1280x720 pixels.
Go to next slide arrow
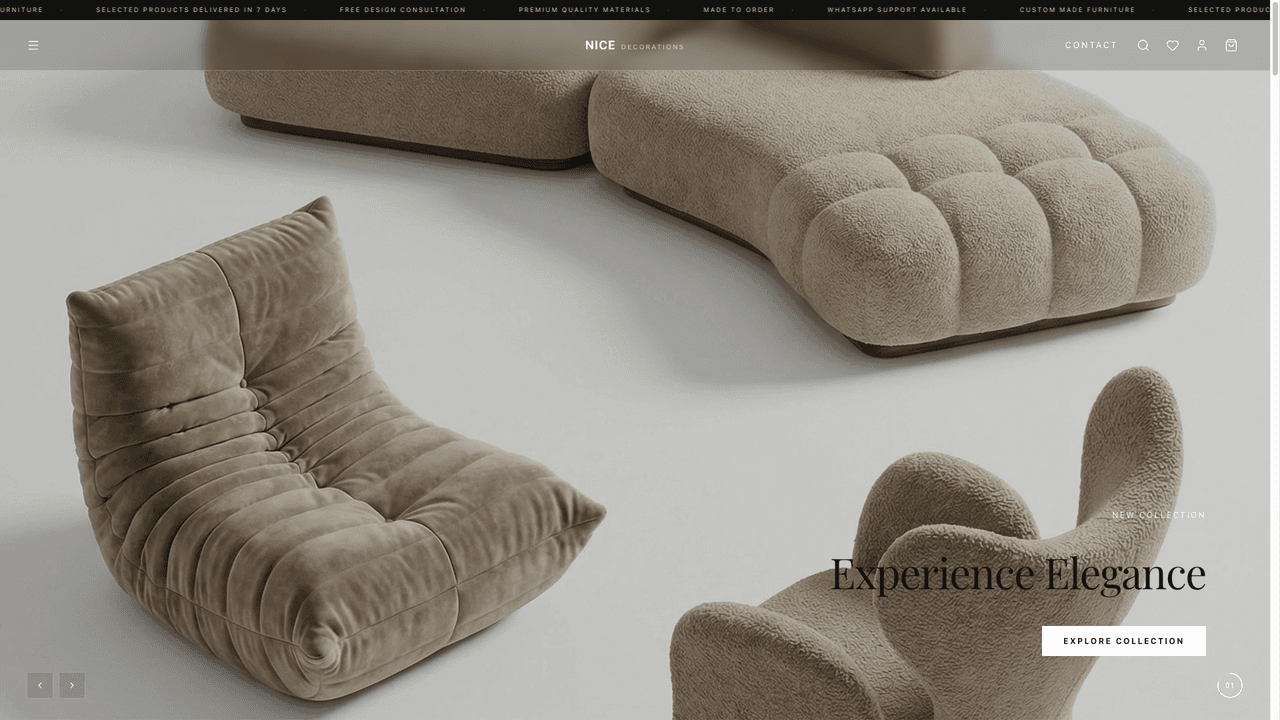[72, 685]
